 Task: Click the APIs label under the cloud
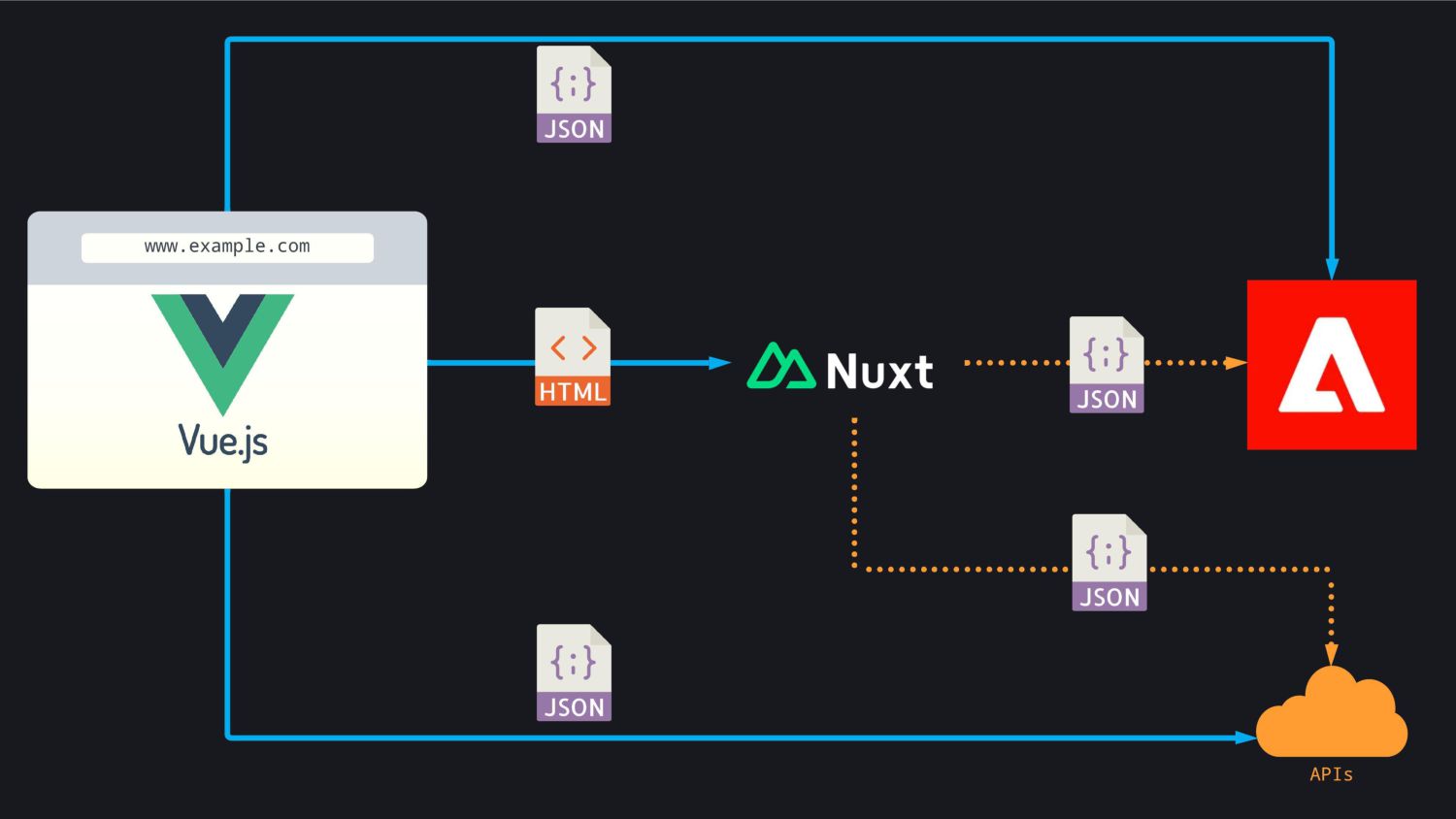[x=1332, y=774]
